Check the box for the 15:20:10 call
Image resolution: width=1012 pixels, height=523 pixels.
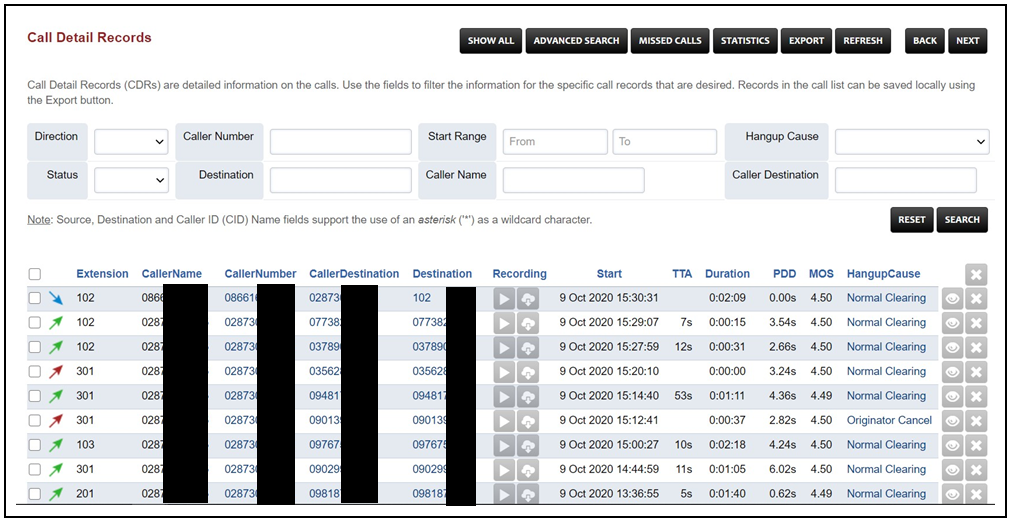(35, 371)
